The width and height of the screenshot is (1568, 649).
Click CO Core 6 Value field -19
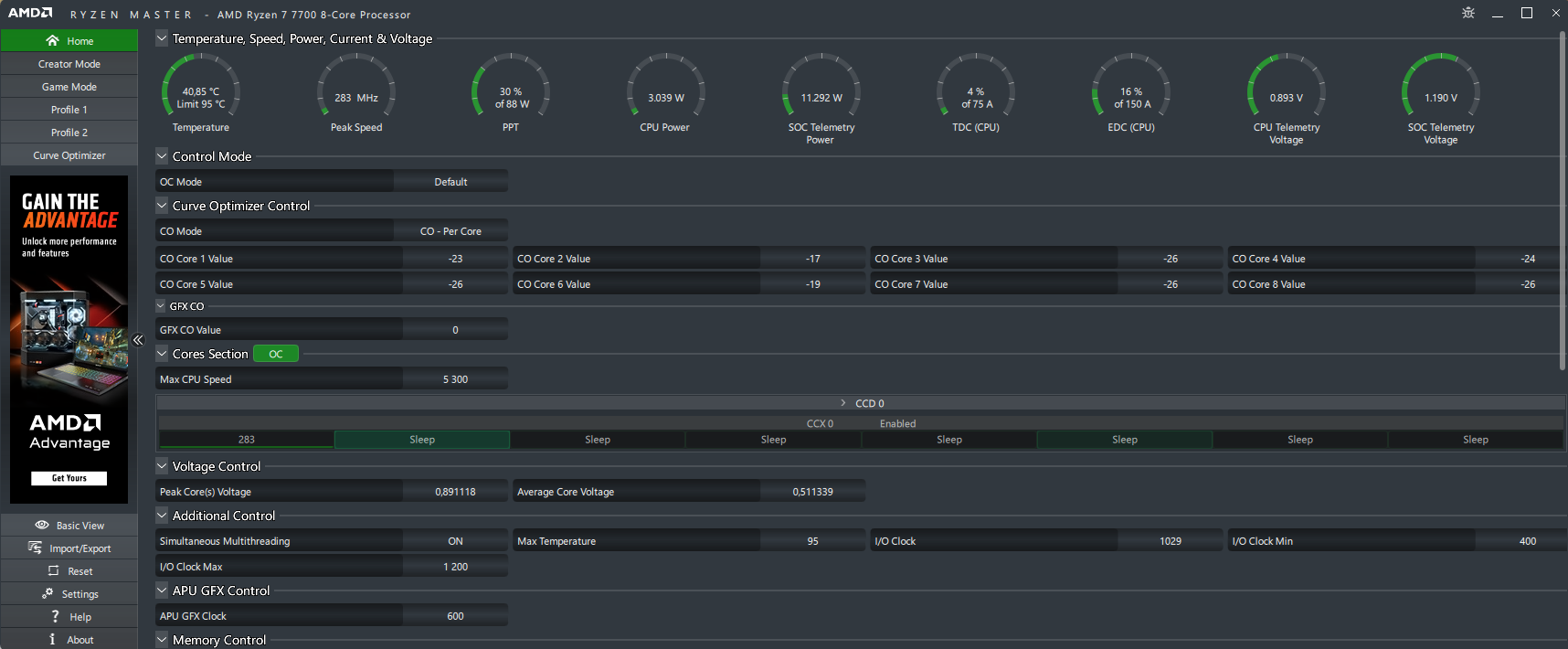tap(812, 284)
